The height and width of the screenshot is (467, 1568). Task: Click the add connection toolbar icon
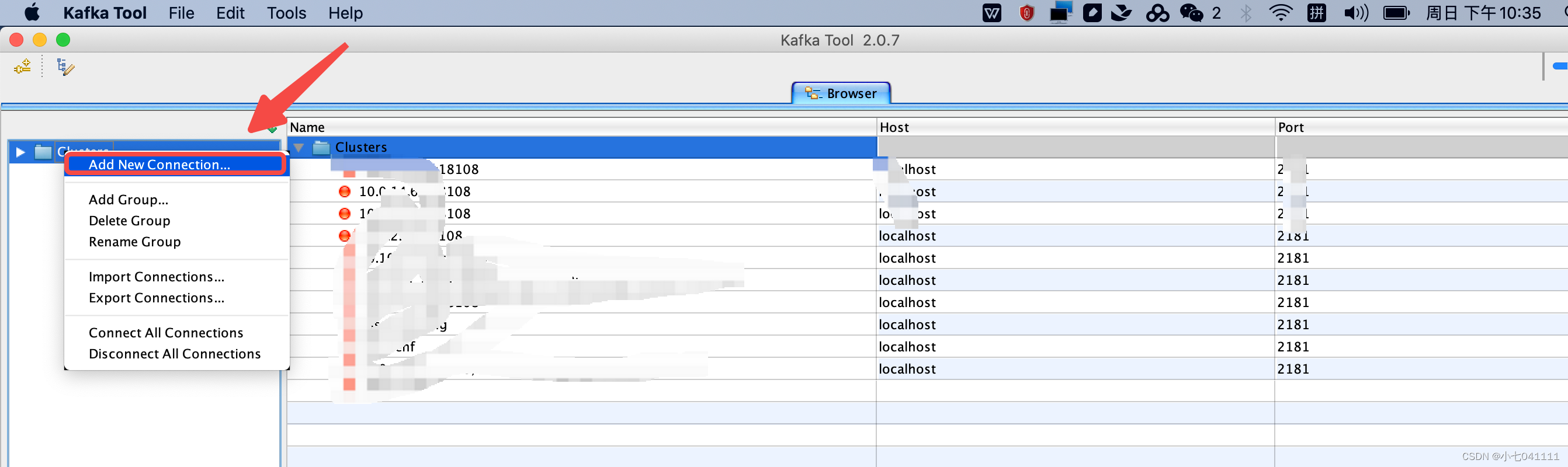click(23, 67)
